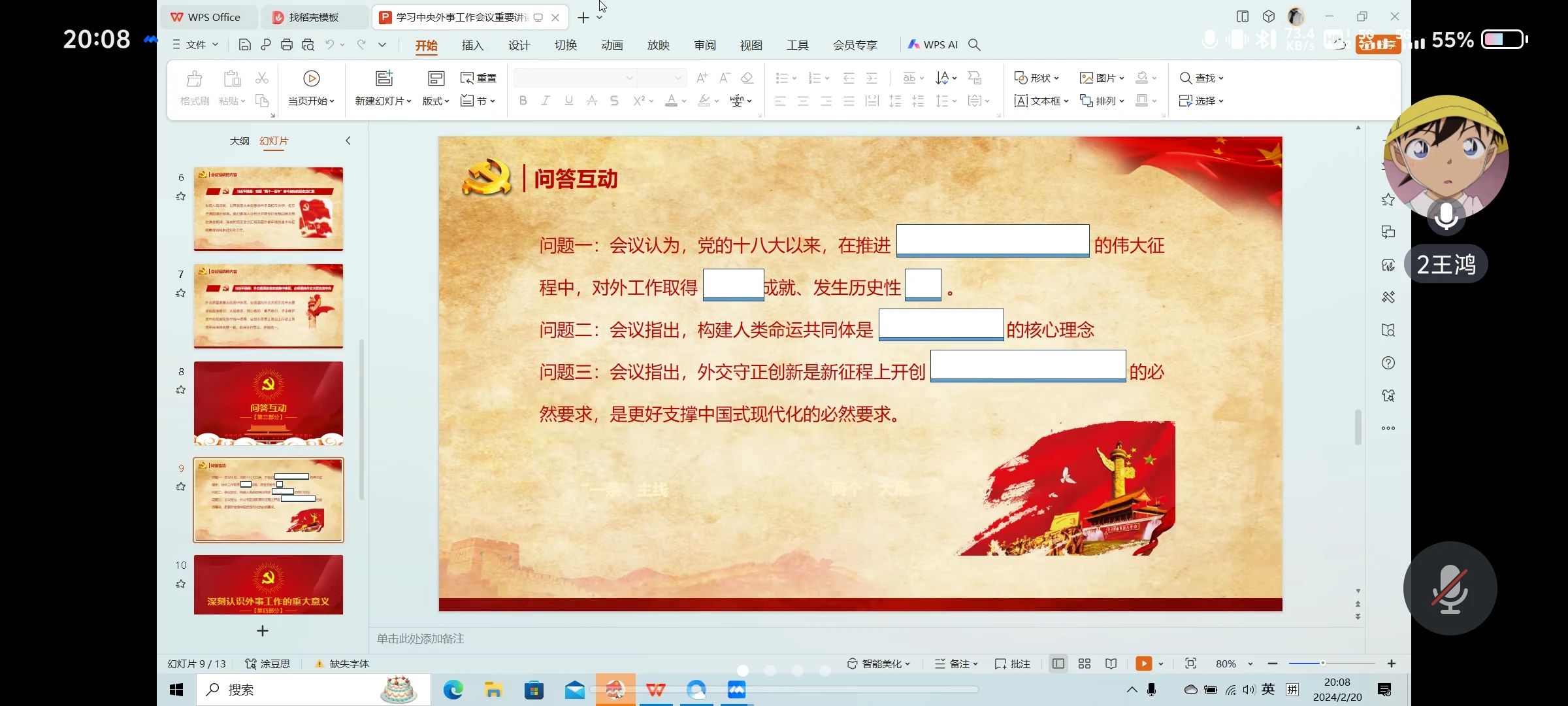Start slideshow from current page icon
The width and height of the screenshot is (1568, 706).
click(311, 79)
